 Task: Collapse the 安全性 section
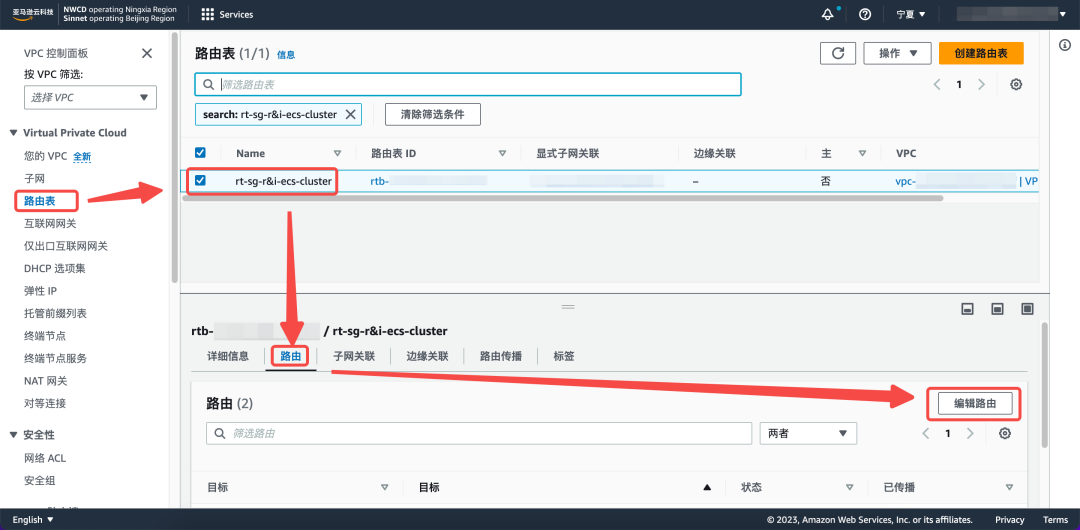pyautogui.click(x=14, y=435)
